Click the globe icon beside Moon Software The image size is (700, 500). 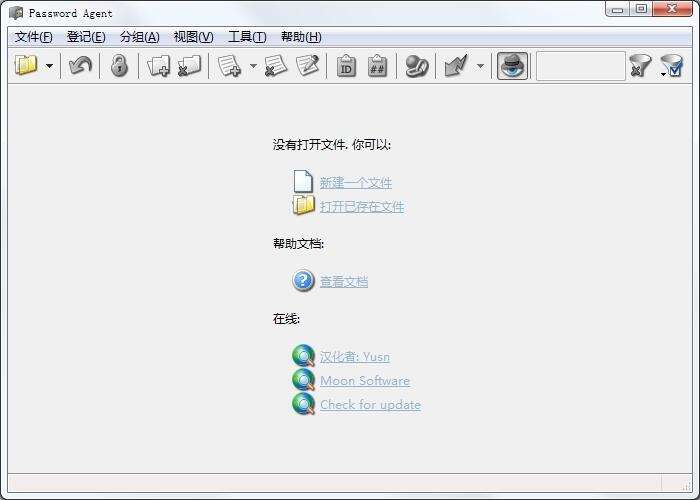pos(304,380)
